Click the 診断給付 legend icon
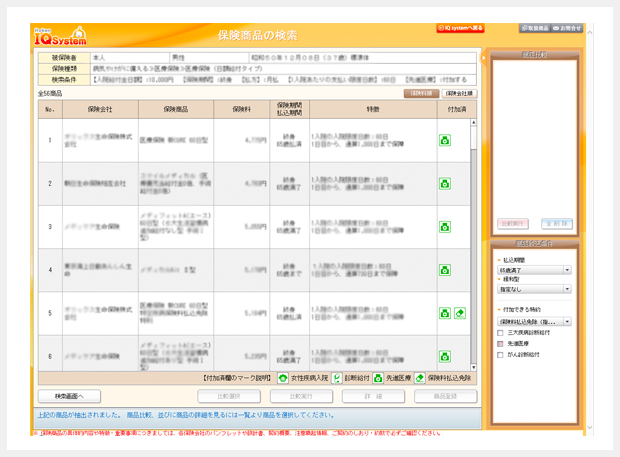 pos(337,379)
